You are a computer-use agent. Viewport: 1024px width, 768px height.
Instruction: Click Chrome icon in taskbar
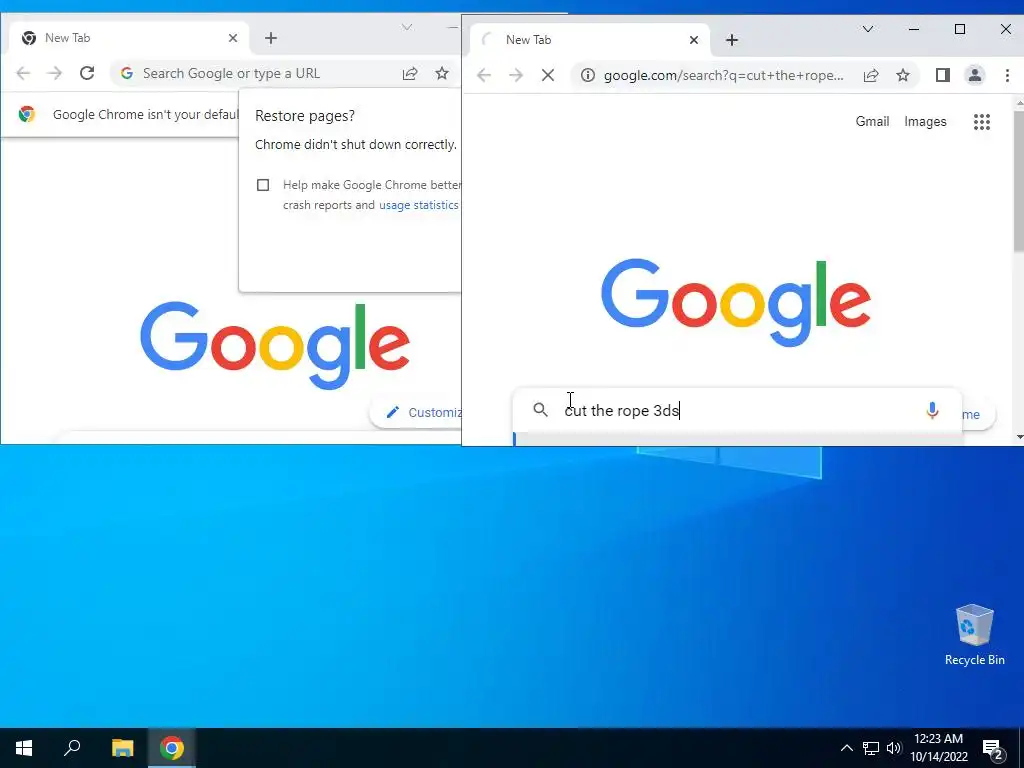[172, 748]
